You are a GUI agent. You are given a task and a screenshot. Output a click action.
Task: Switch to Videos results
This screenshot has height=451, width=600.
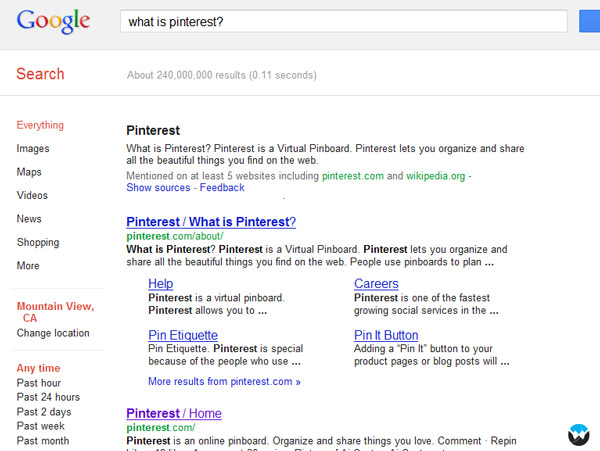pos(32,195)
